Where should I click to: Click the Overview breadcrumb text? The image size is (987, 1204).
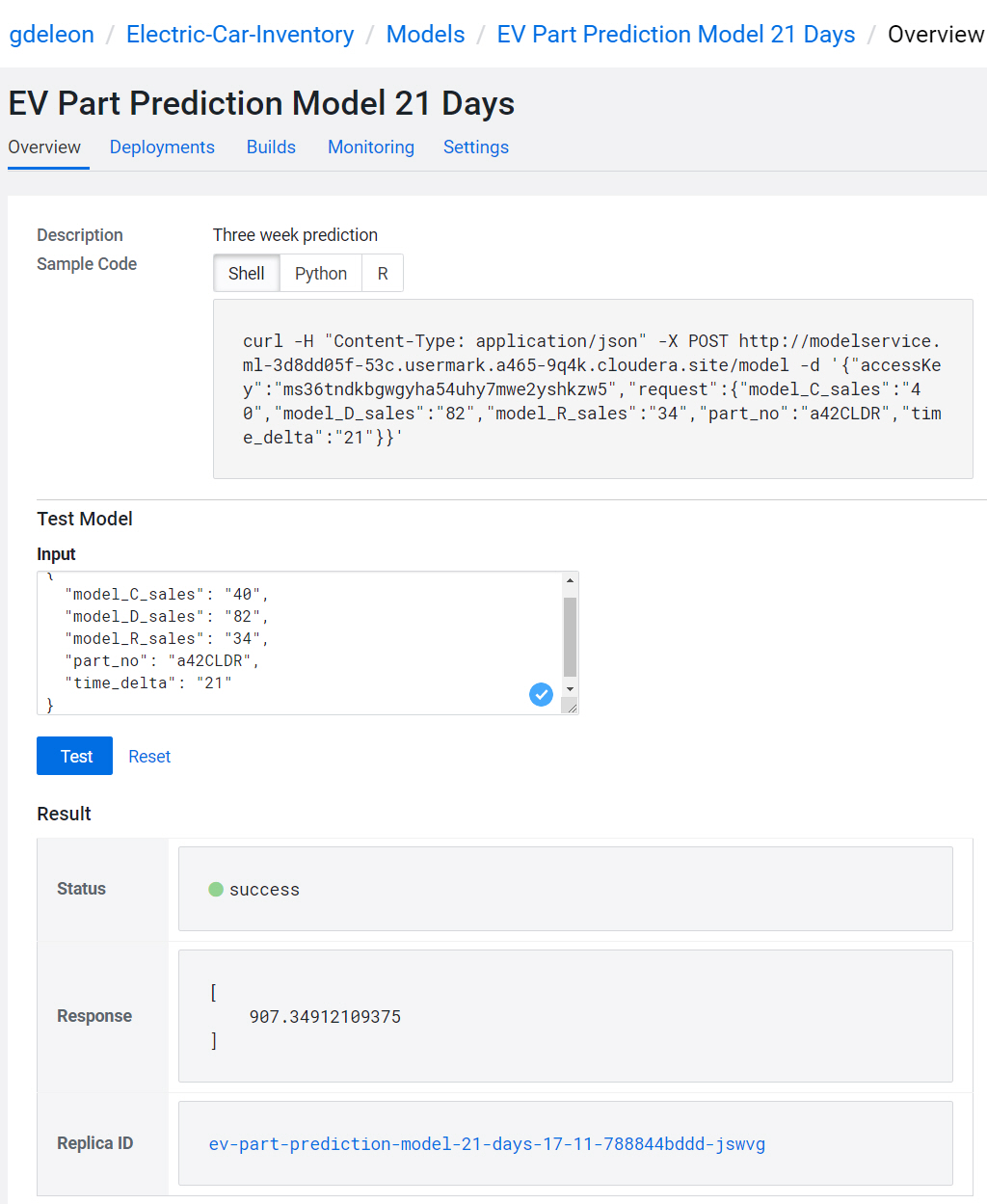click(x=936, y=35)
